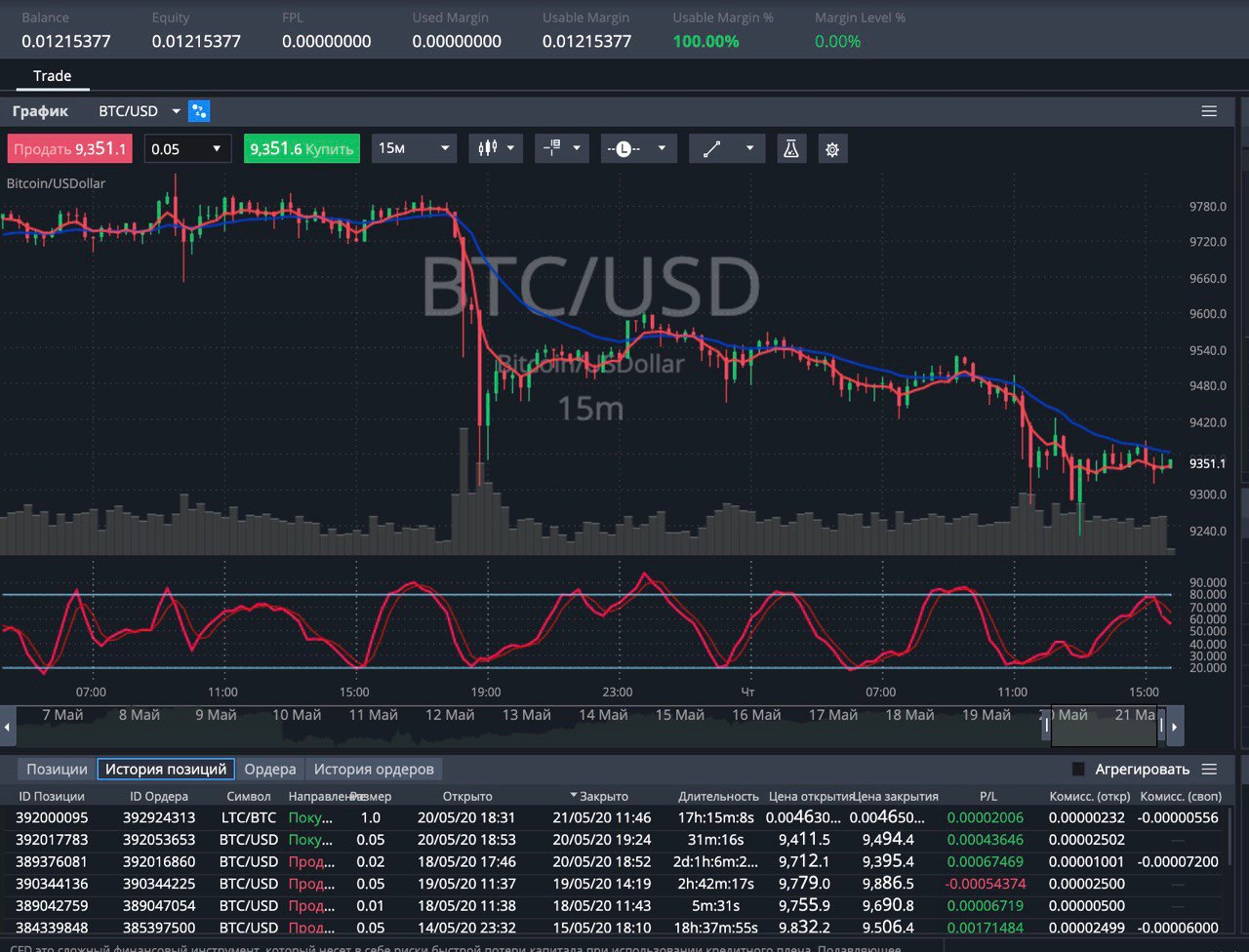Switch to the Позиции tab

point(57,770)
